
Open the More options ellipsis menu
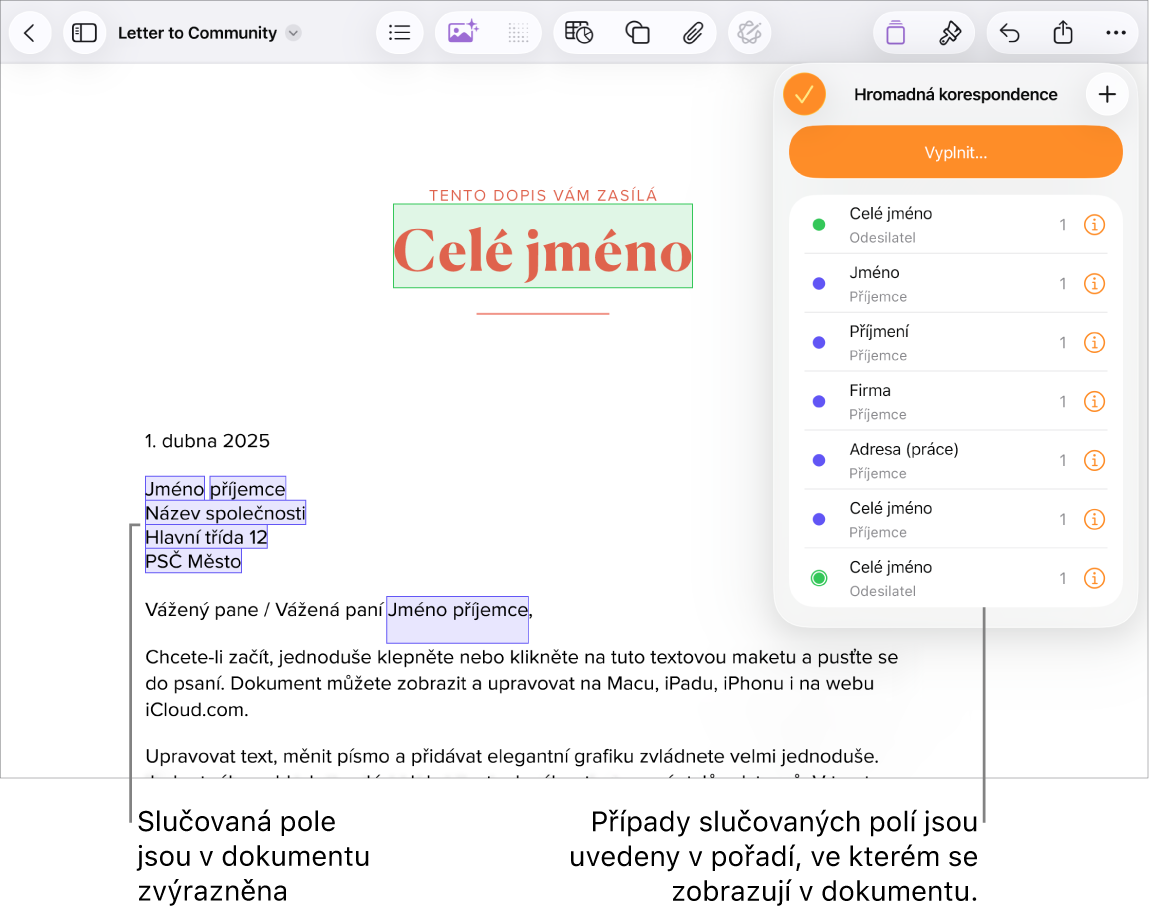pos(1116,33)
